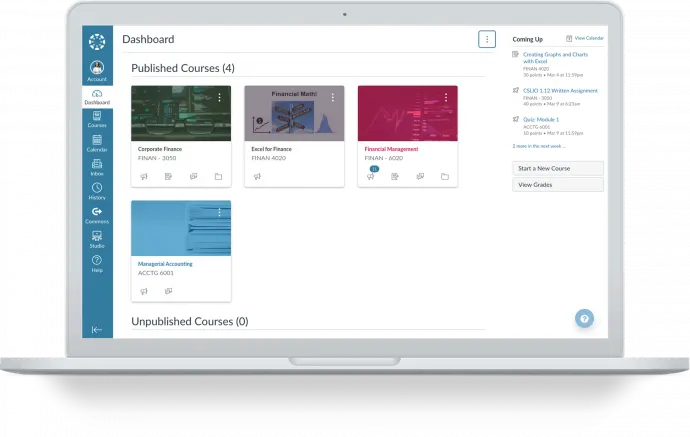
Task: Open Studio in sidebar
Action: pos(97,240)
